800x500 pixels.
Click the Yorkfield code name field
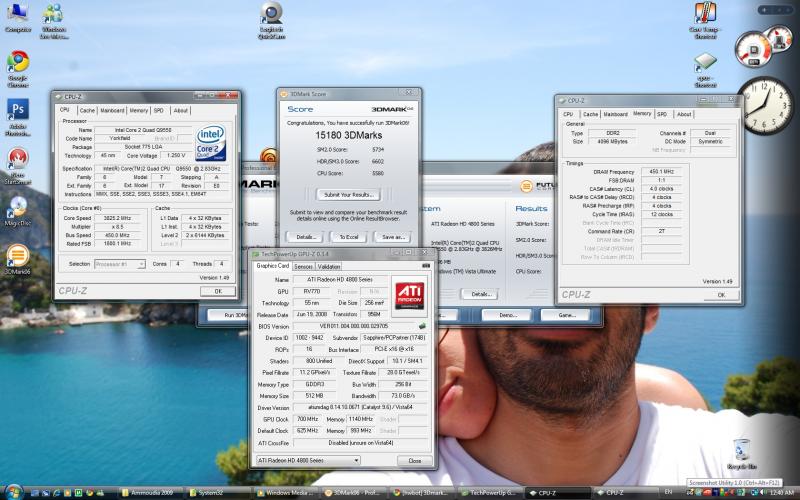click(119, 138)
